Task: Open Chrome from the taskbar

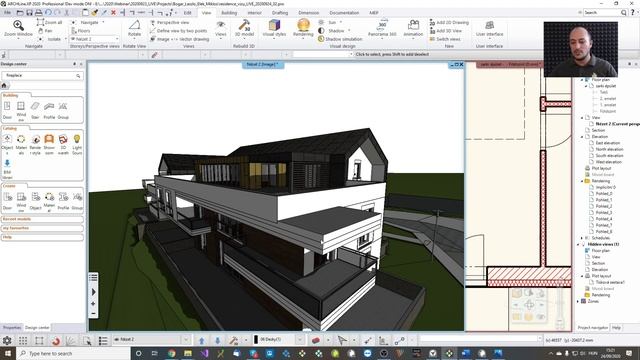Action: point(171,353)
